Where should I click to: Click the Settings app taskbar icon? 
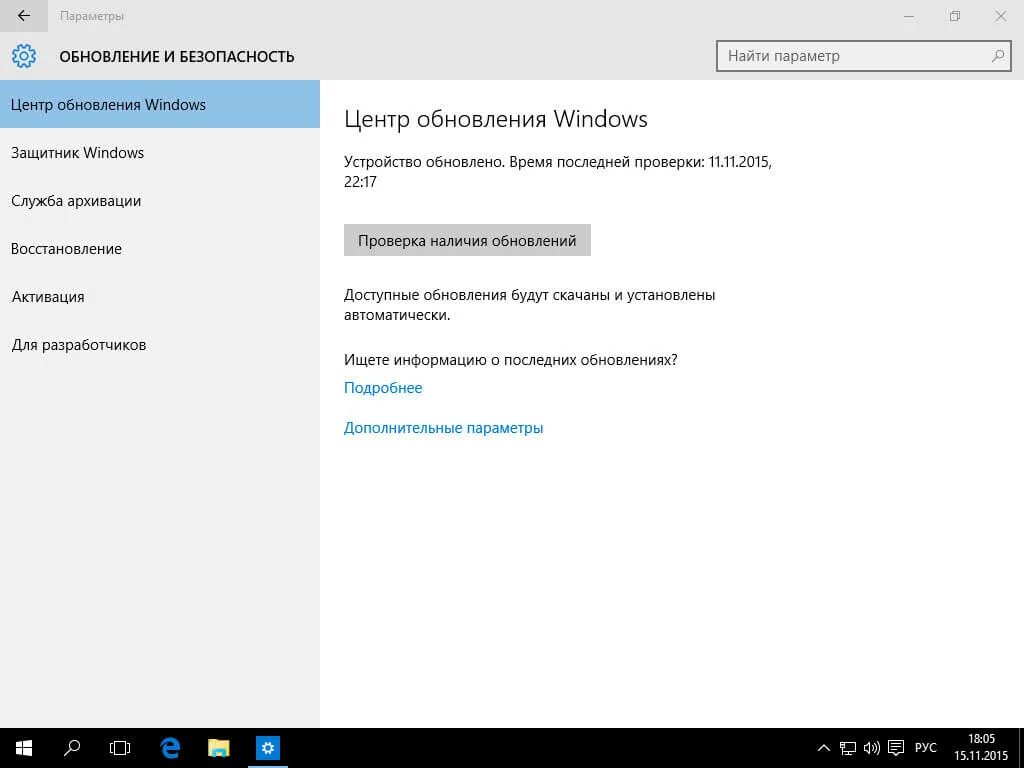[268, 748]
